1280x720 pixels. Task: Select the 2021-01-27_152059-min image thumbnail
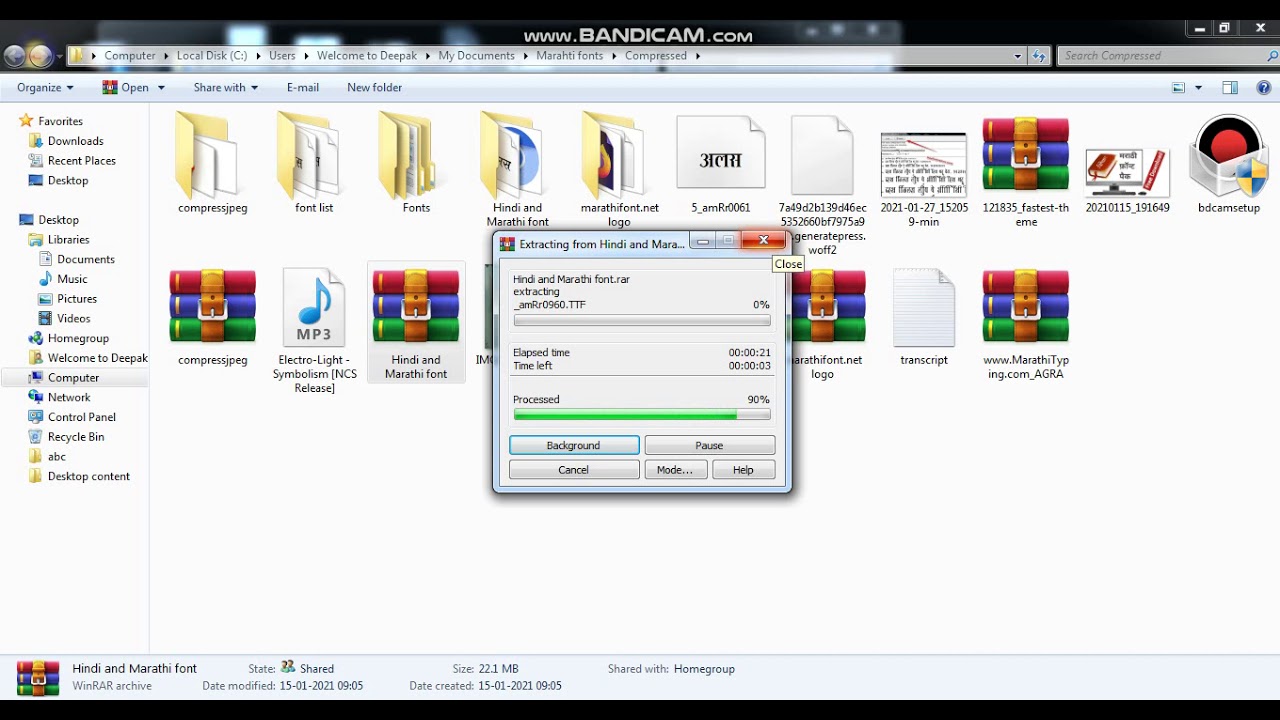tap(923, 164)
